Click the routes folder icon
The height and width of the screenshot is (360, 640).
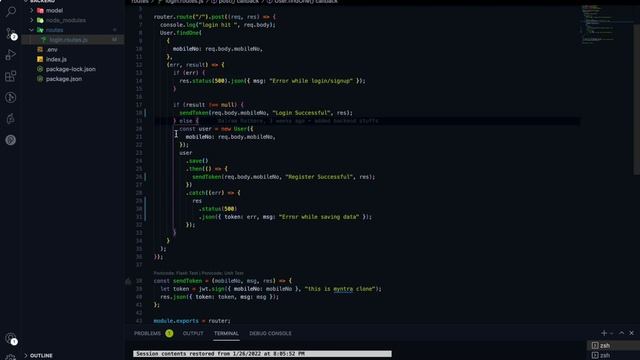pyautogui.click(x=40, y=30)
